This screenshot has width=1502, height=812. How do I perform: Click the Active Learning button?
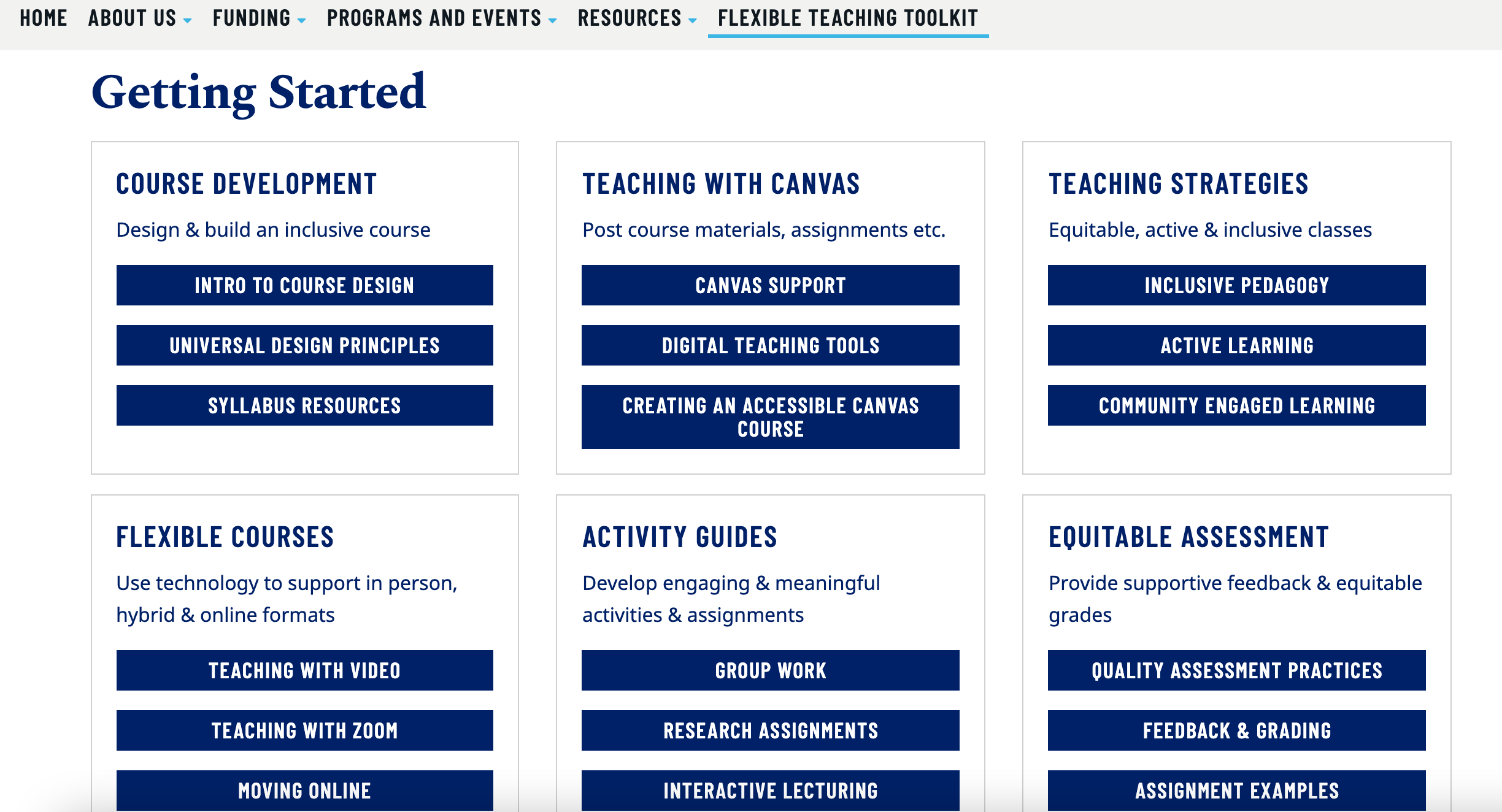pyautogui.click(x=1236, y=345)
